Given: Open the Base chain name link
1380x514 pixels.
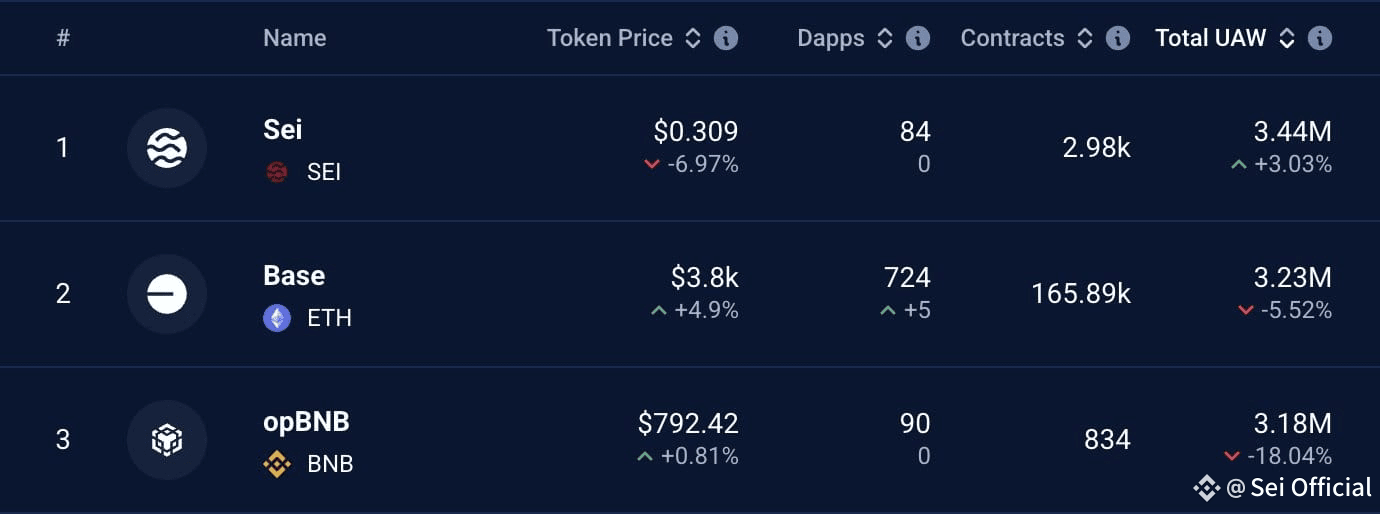Looking at the screenshot, I should [x=294, y=276].
